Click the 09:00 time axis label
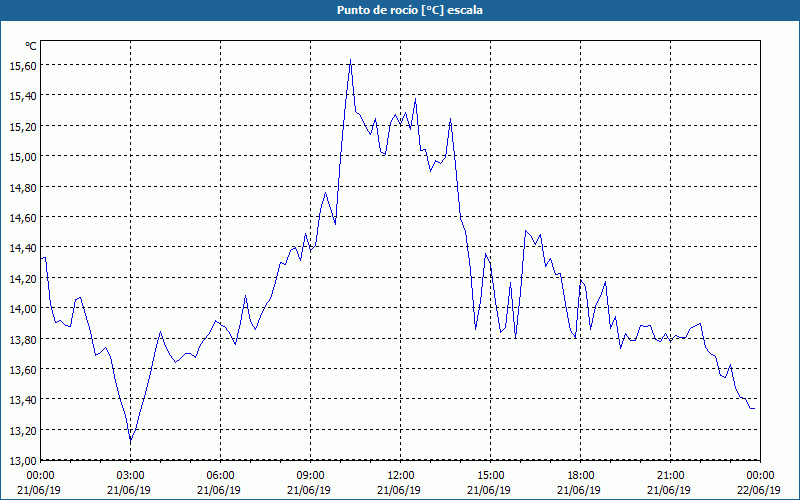 tap(310, 476)
